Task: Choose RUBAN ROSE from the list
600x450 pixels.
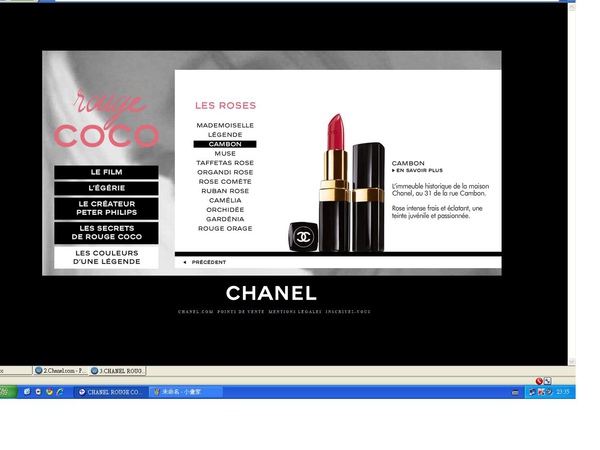Action: tap(225, 191)
